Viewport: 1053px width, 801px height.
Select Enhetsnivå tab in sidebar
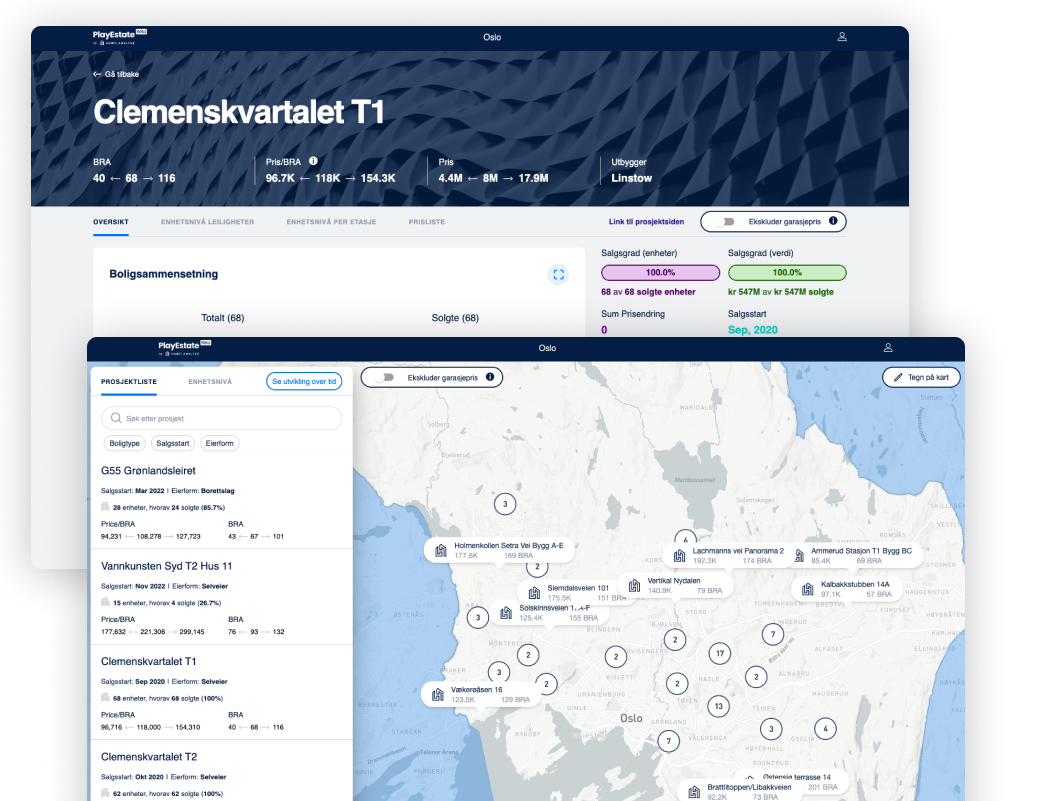210,381
